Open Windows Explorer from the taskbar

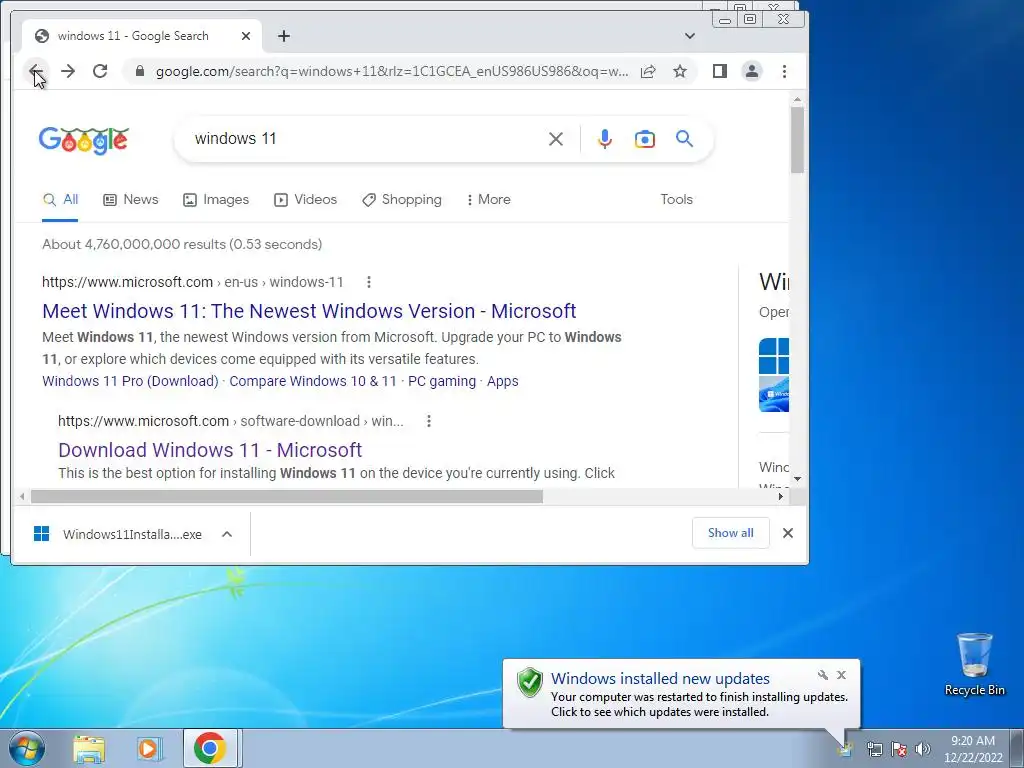[x=89, y=748]
